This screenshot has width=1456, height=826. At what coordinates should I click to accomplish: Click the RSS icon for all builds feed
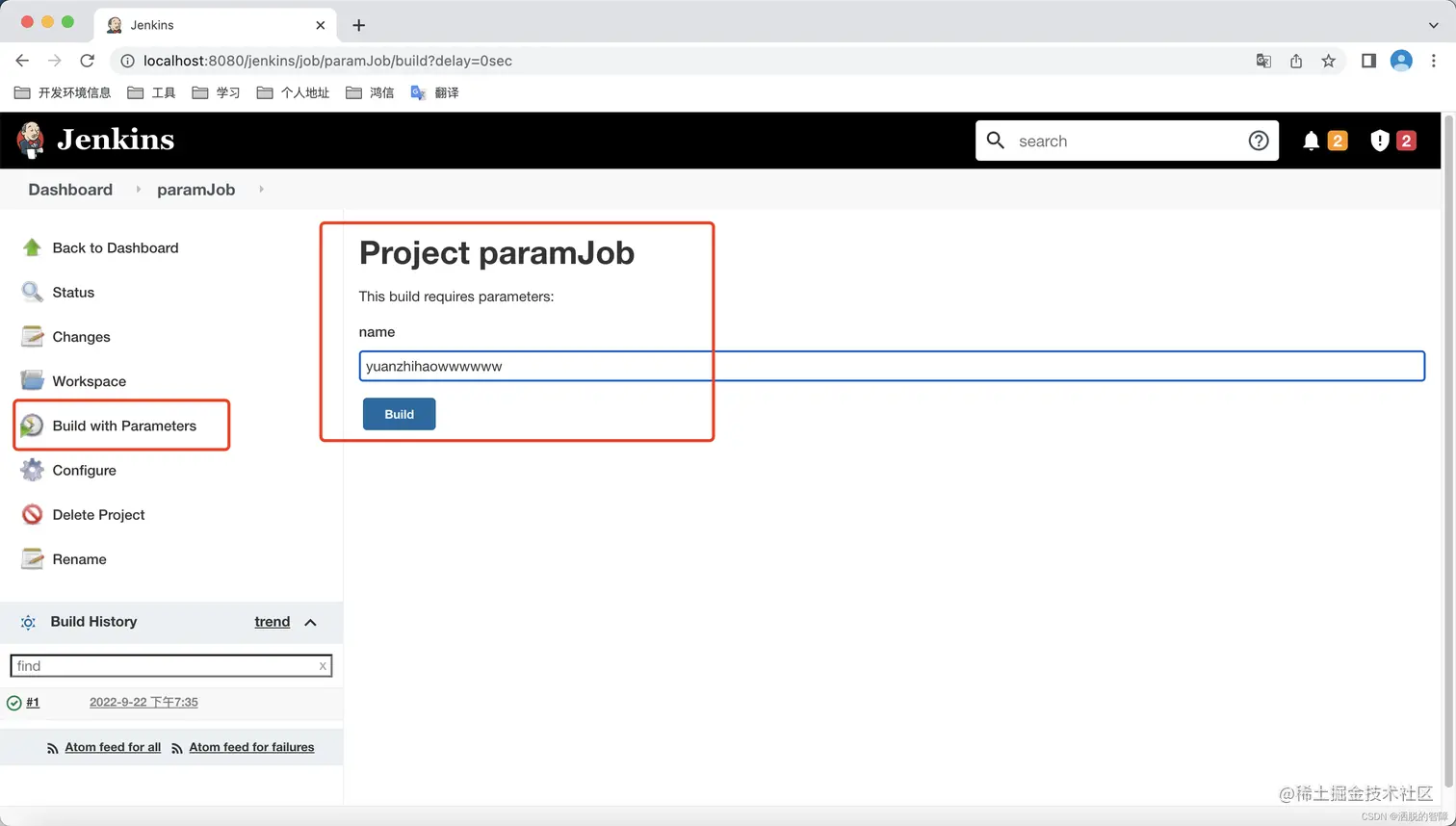pyautogui.click(x=53, y=748)
